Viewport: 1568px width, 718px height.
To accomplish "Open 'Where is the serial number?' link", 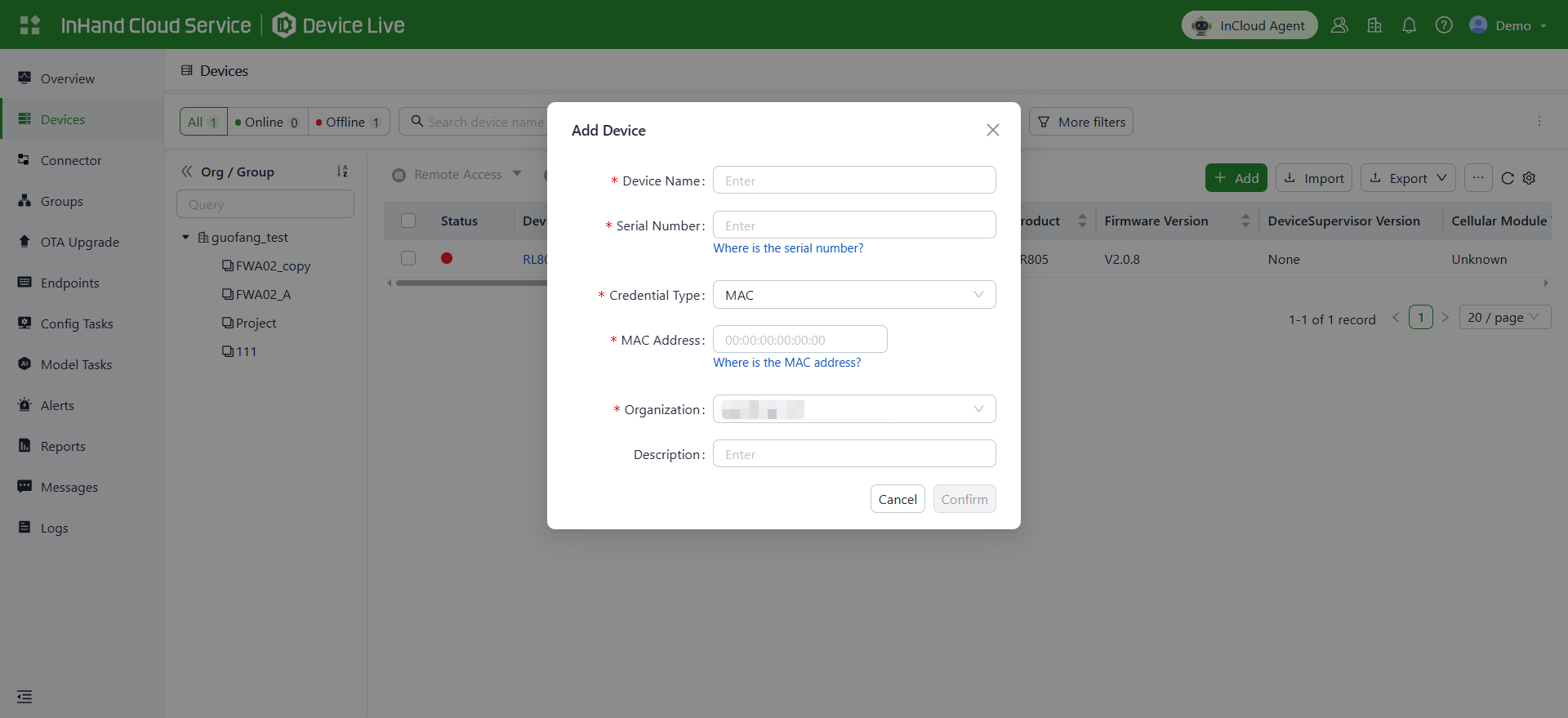I will [788, 248].
